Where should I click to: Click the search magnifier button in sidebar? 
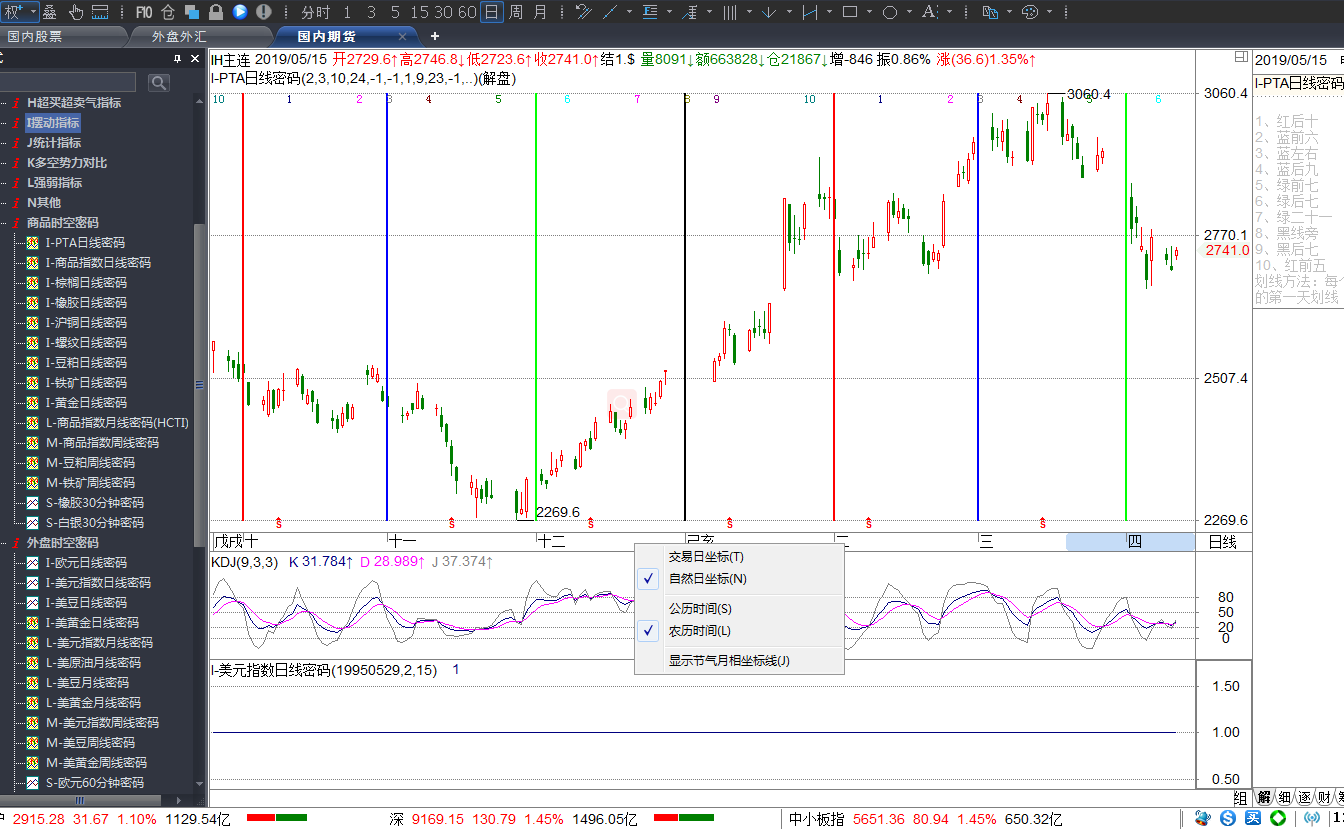158,82
